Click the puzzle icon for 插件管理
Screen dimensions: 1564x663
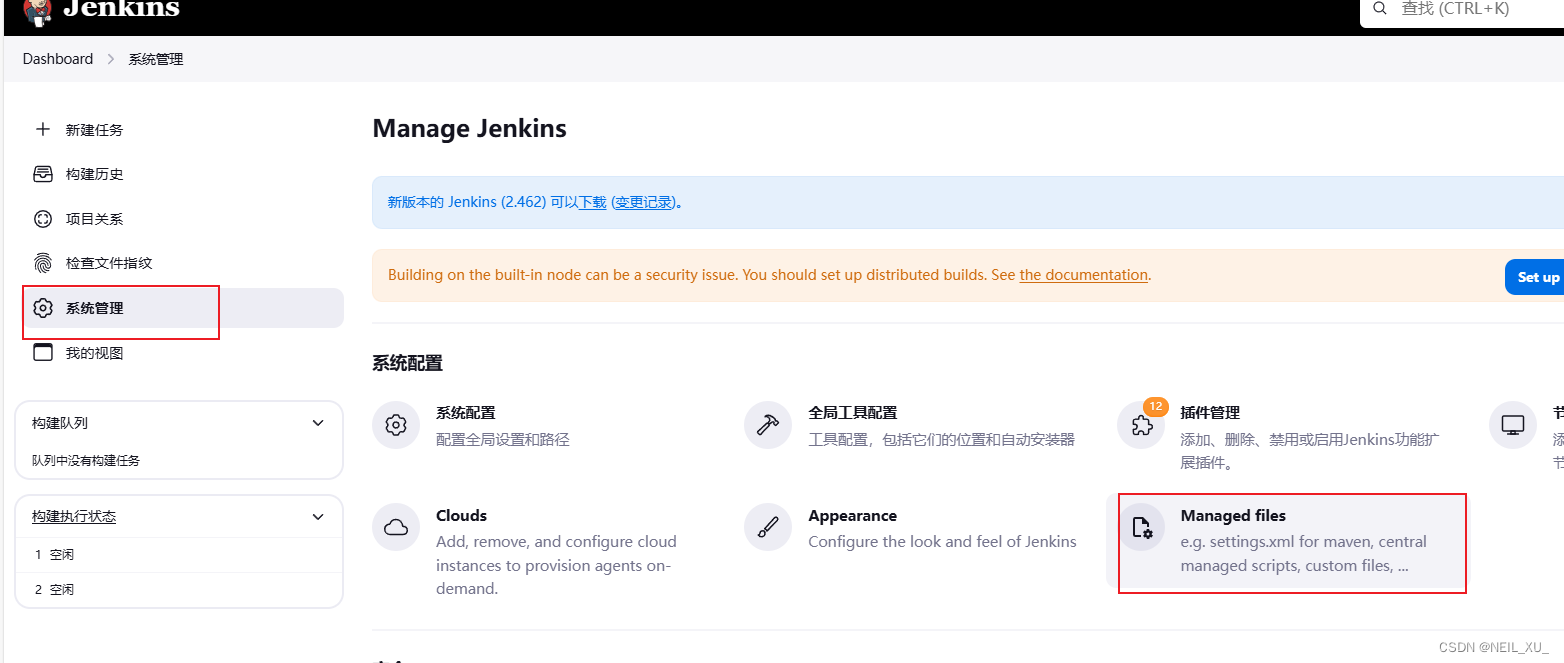1141,425
